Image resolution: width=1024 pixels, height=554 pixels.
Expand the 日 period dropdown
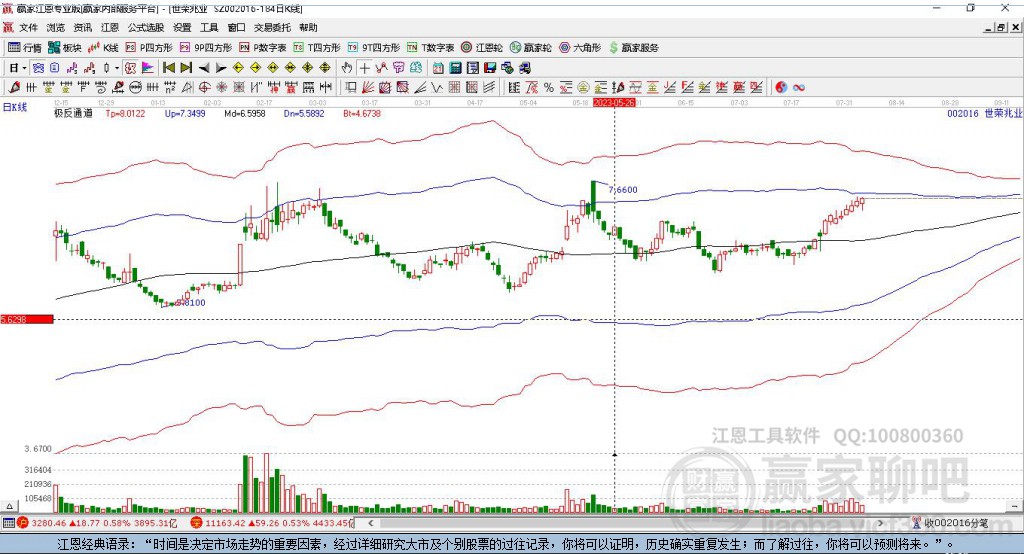pos(24,68)
